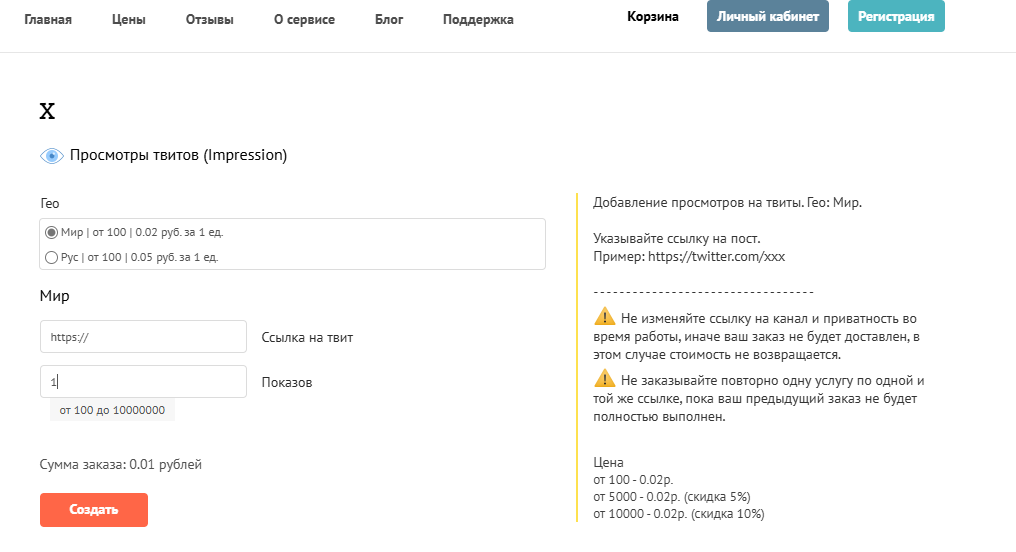1016x552 pixels.
Task: Click the example https://twitter.com/xxx text
Action: 716,257
